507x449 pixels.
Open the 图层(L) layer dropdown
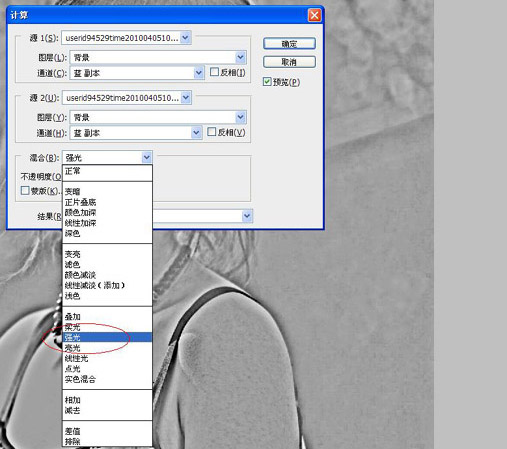tap(240, 57)
